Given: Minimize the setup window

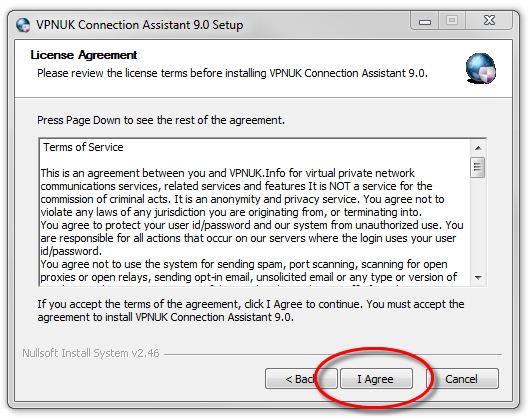Looking at the screenshot, I should [x=425, y=21].
